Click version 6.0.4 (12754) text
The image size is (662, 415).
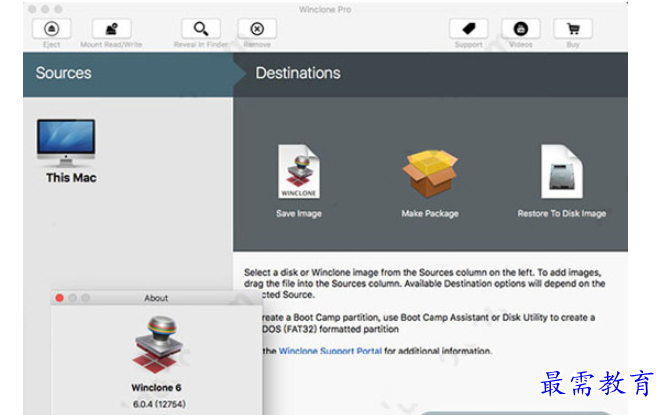159,404
